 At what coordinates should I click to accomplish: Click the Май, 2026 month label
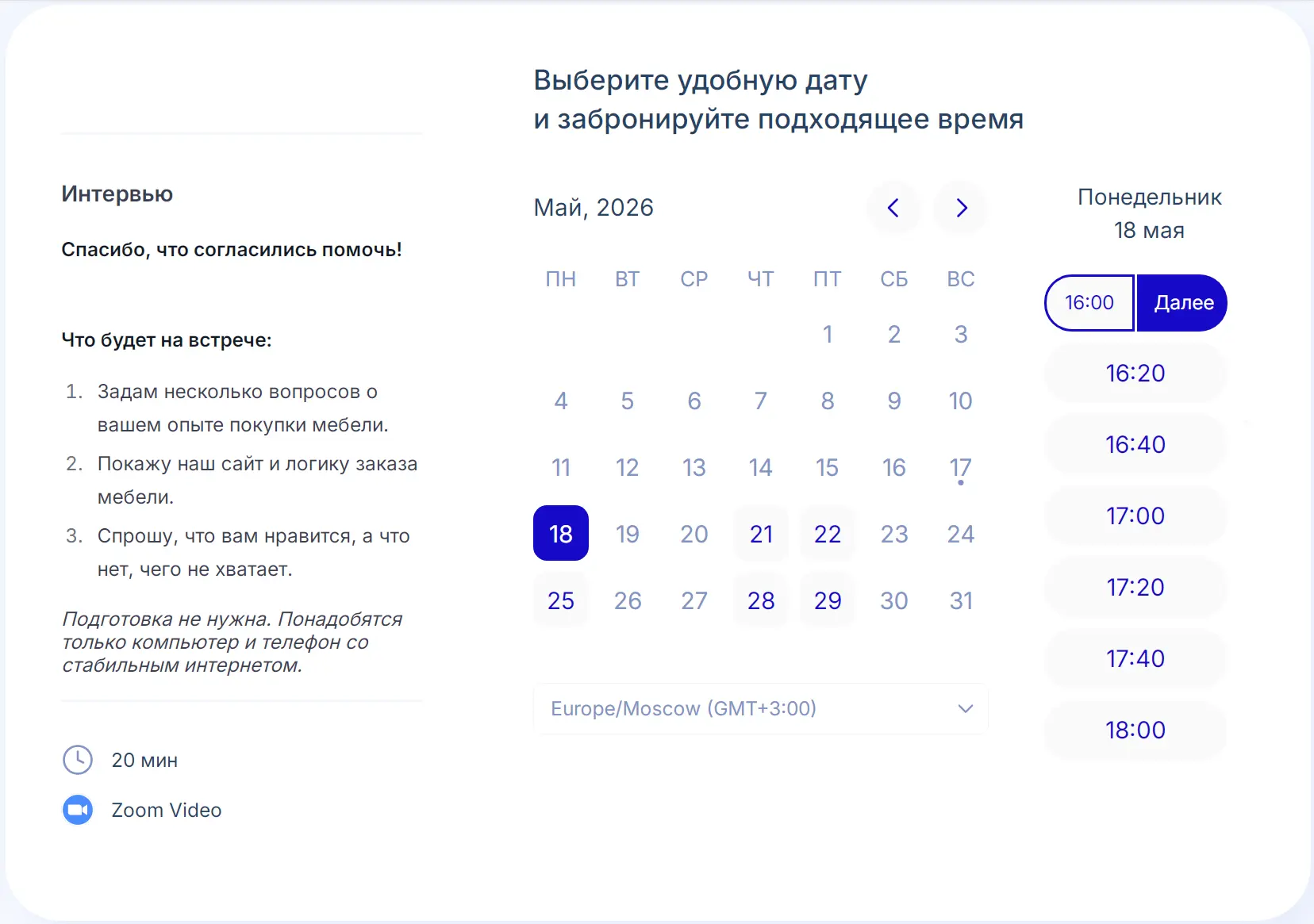[x=594, y=208]
